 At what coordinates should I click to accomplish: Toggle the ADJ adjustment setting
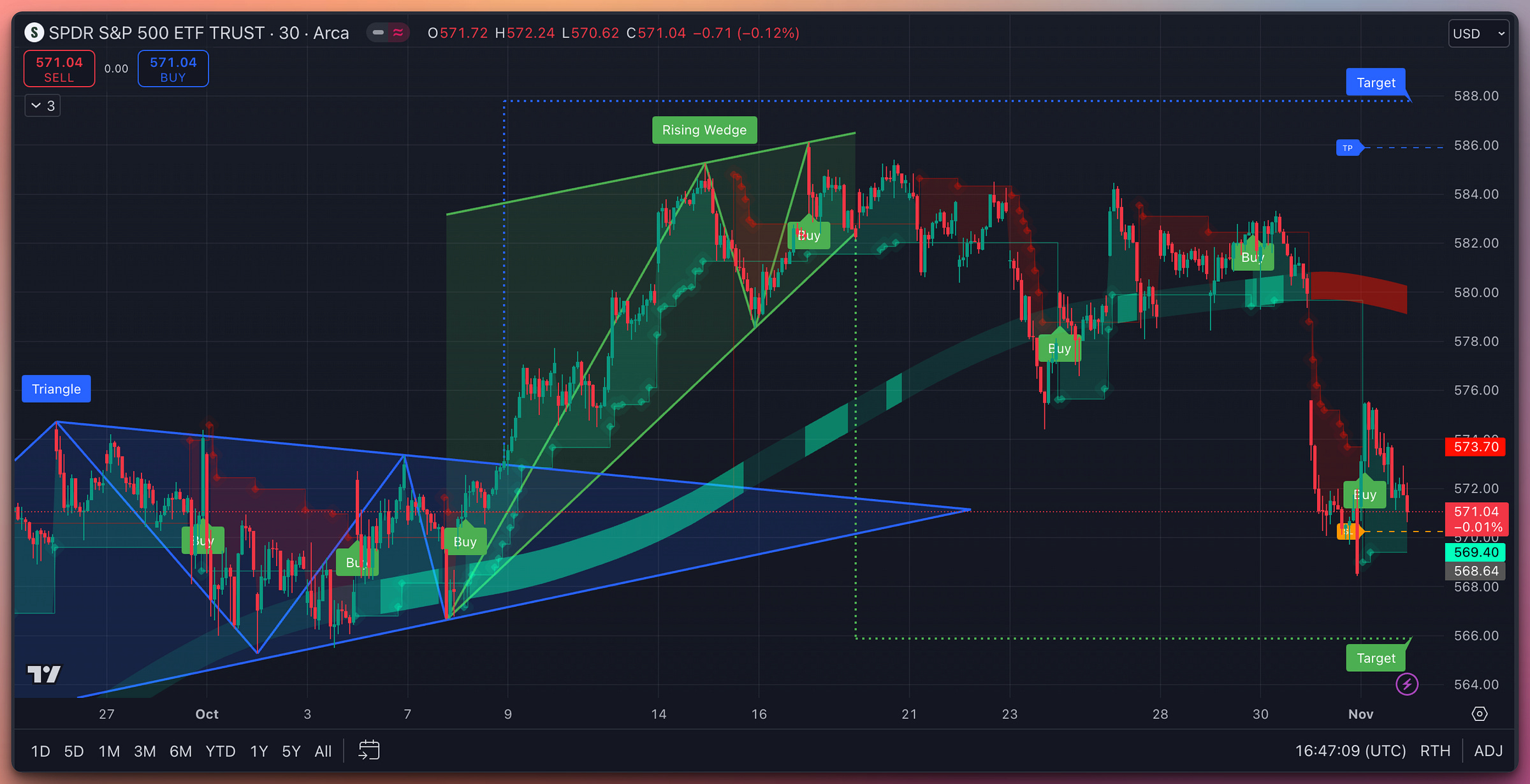tap(1489, 751)
